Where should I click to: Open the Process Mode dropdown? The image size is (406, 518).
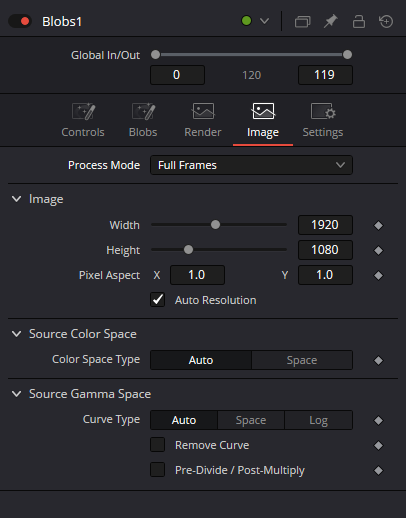[251, 165]
